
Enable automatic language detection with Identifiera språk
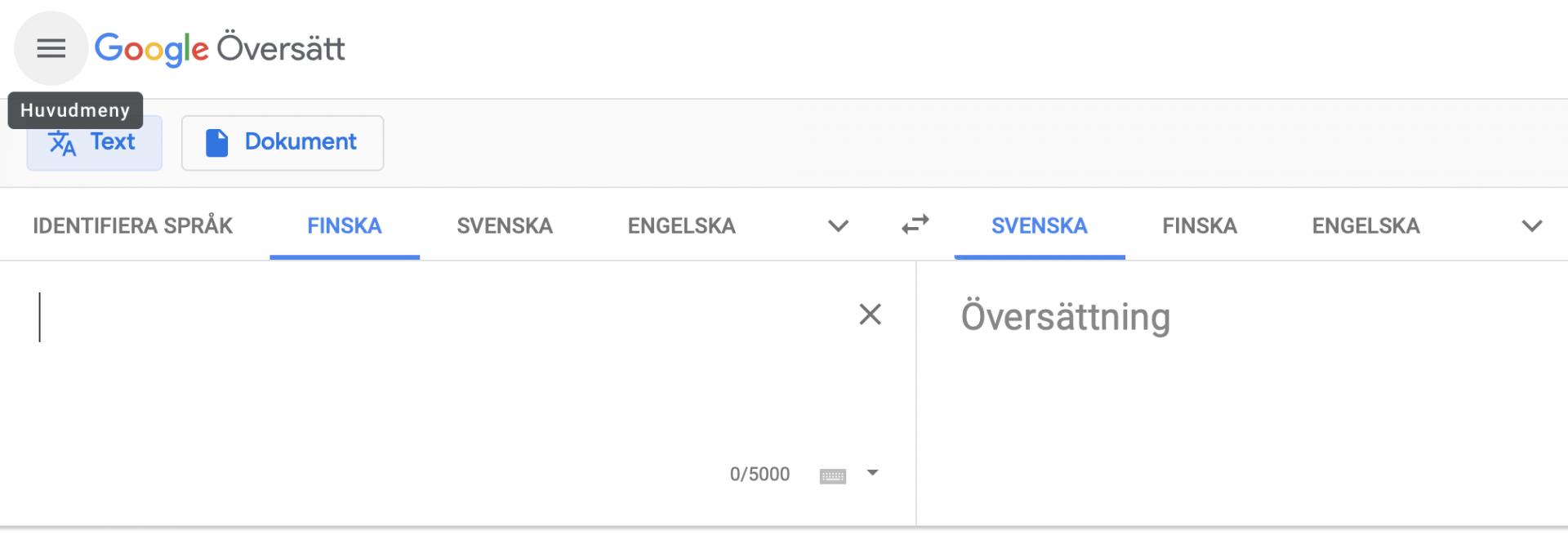point(131,225)
